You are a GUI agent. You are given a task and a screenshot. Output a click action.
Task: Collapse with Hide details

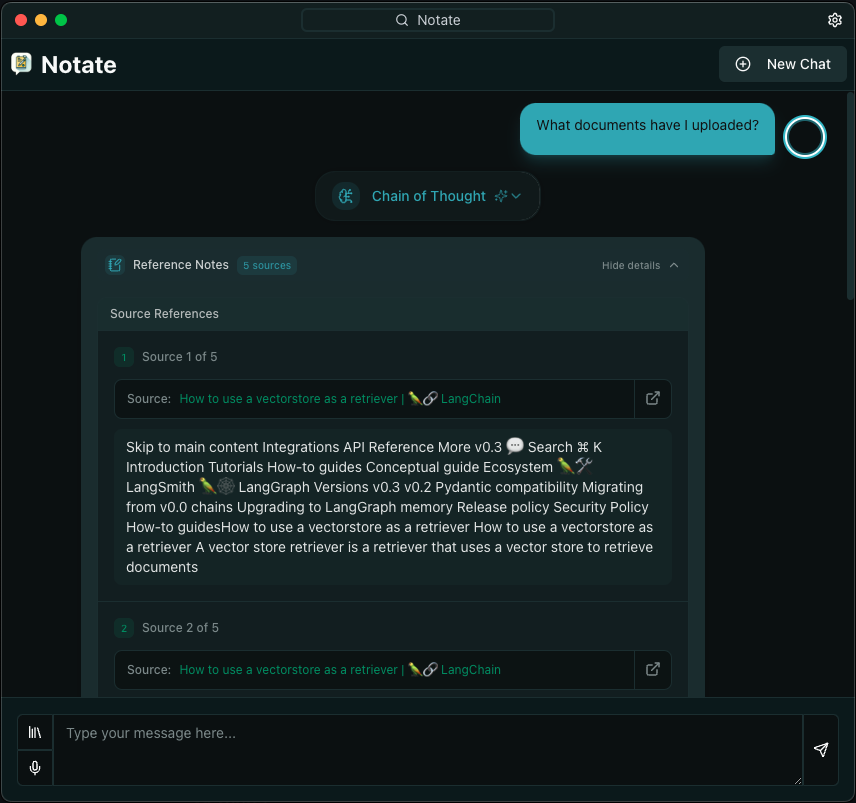coord(640,265)
